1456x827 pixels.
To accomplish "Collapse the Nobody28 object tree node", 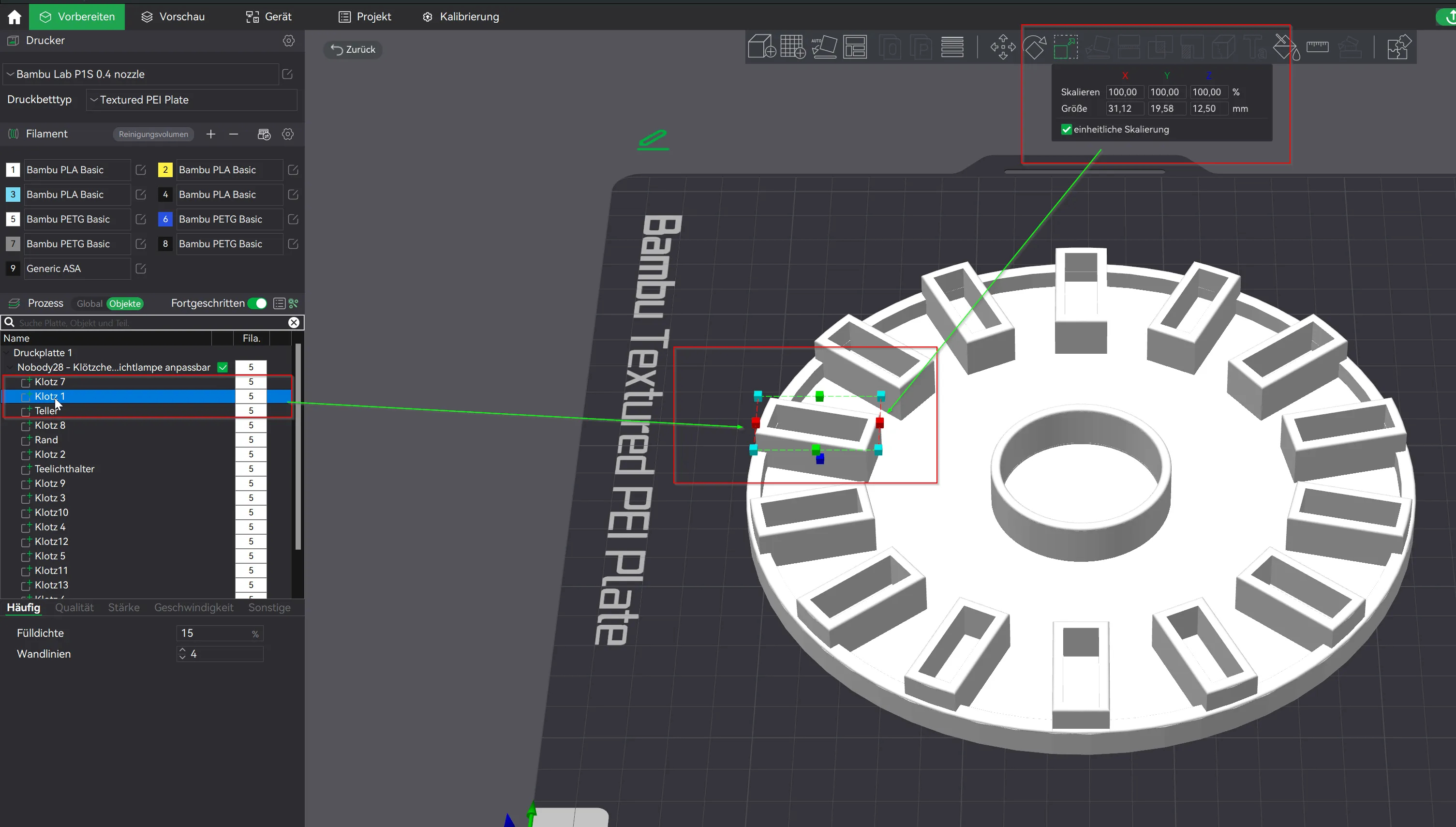I will (11, 367).
